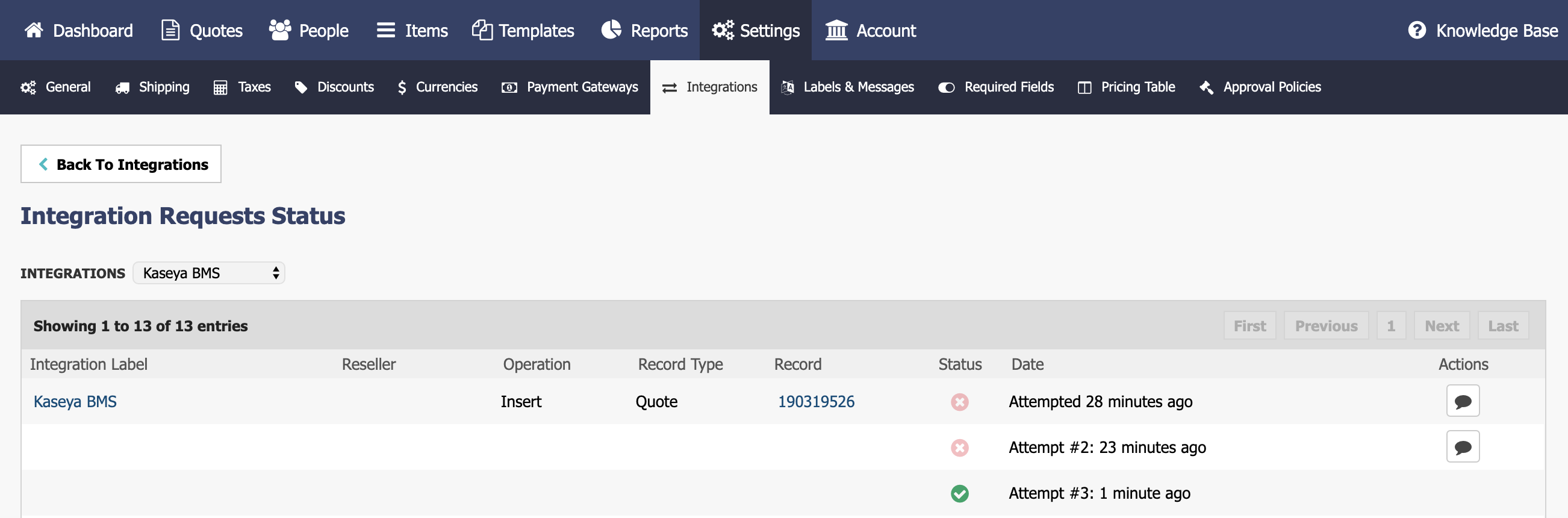Screen dimensions: 1568x518
Task: Click the Discounts tag icon
Action: tap(300, 88)
